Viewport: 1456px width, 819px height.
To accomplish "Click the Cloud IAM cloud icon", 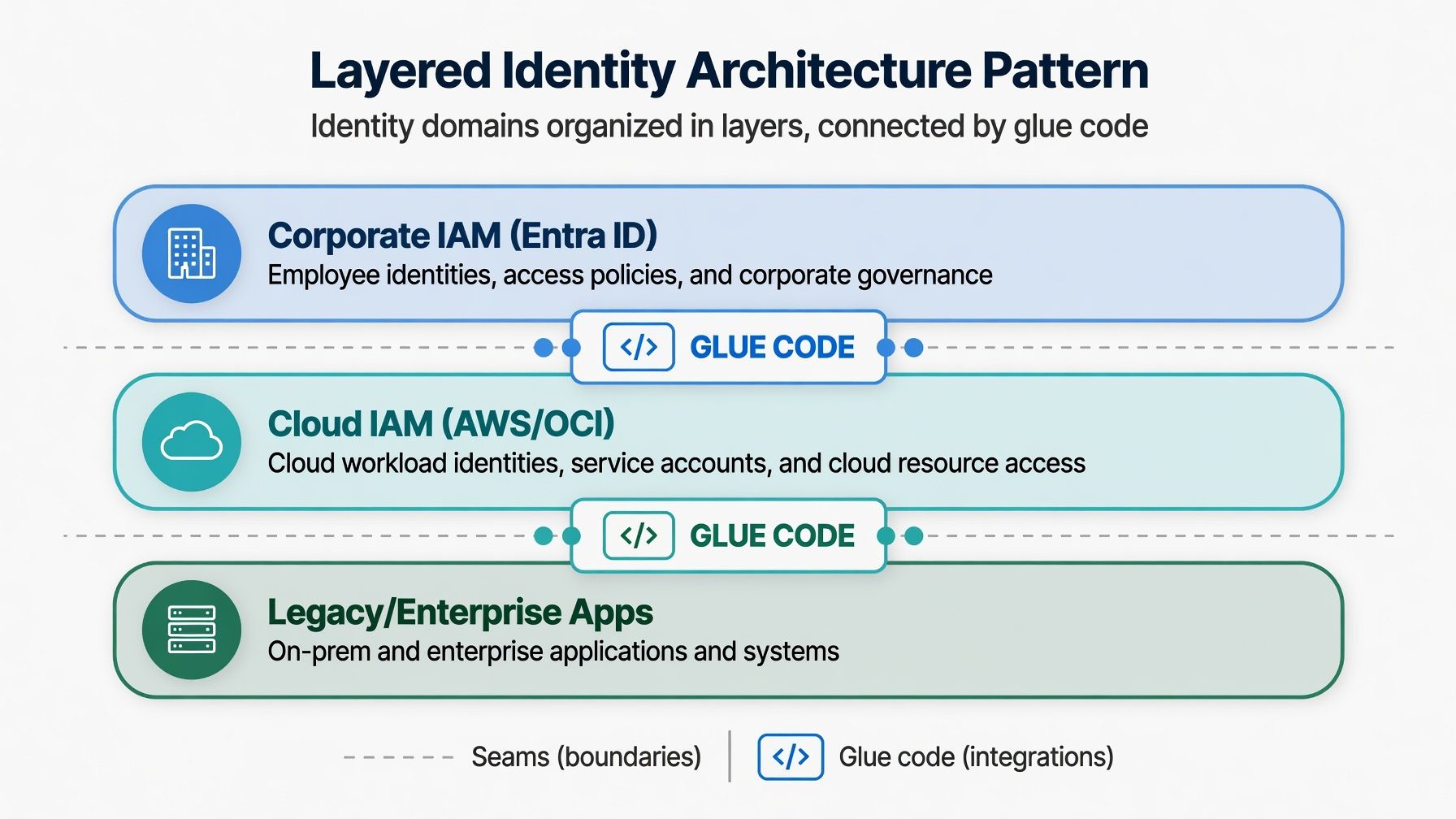I will click(192, 441).
